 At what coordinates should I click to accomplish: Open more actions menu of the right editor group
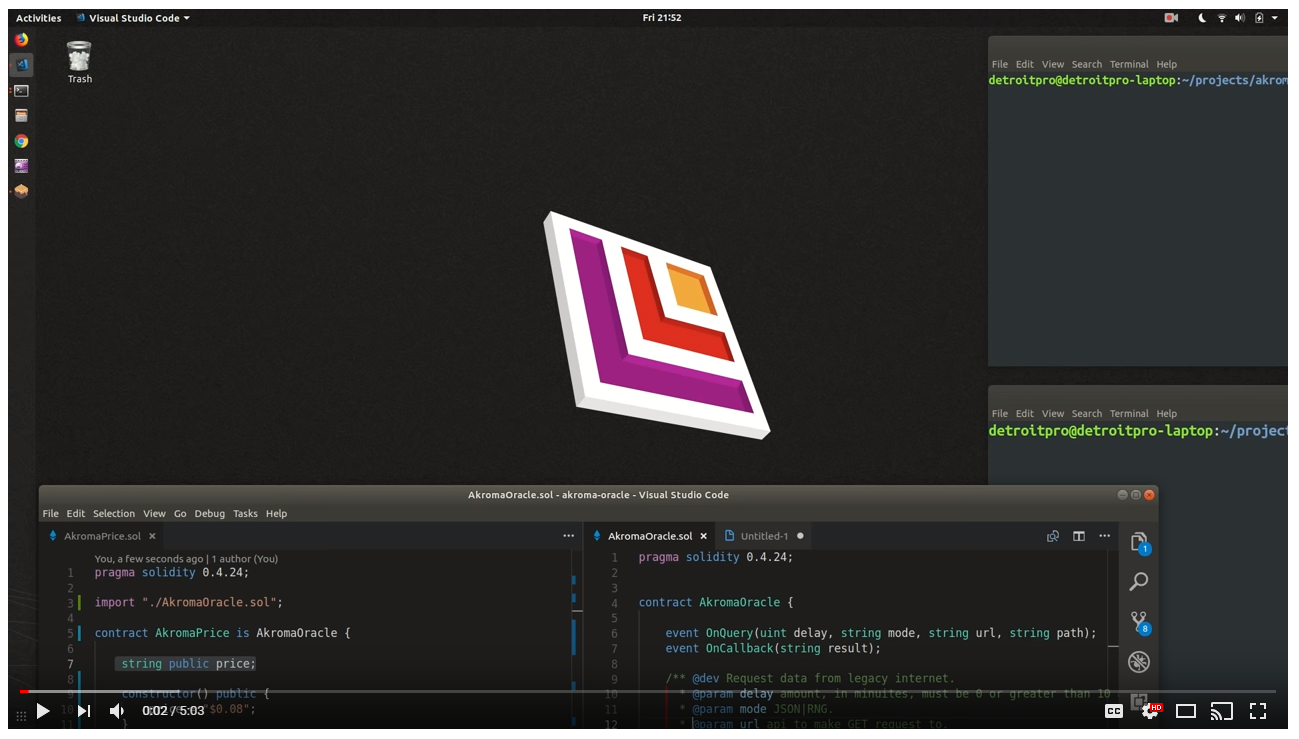(x=1105, y=536)
